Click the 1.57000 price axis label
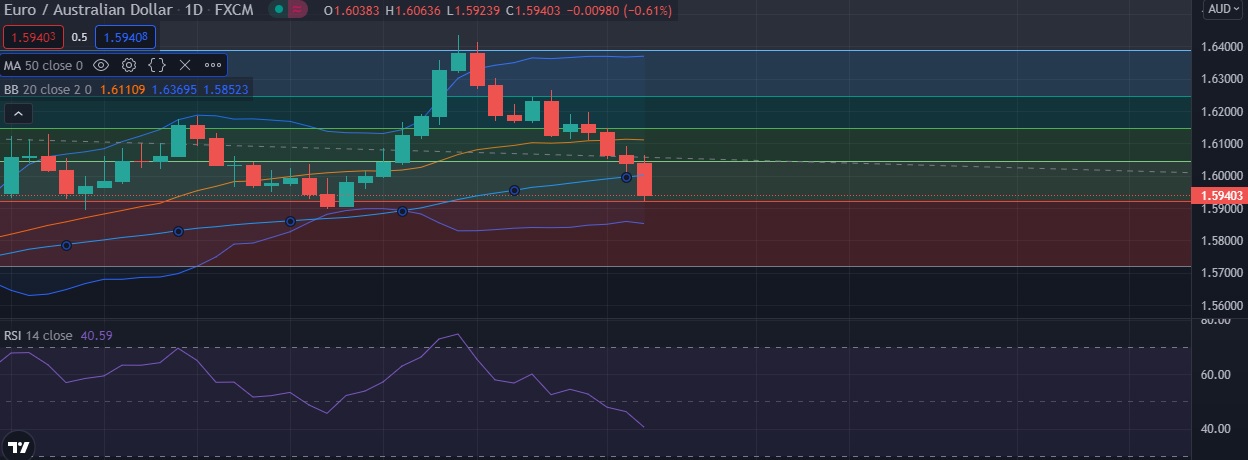The height and width of the screenshot is (460, 1248). point(1221,273)
